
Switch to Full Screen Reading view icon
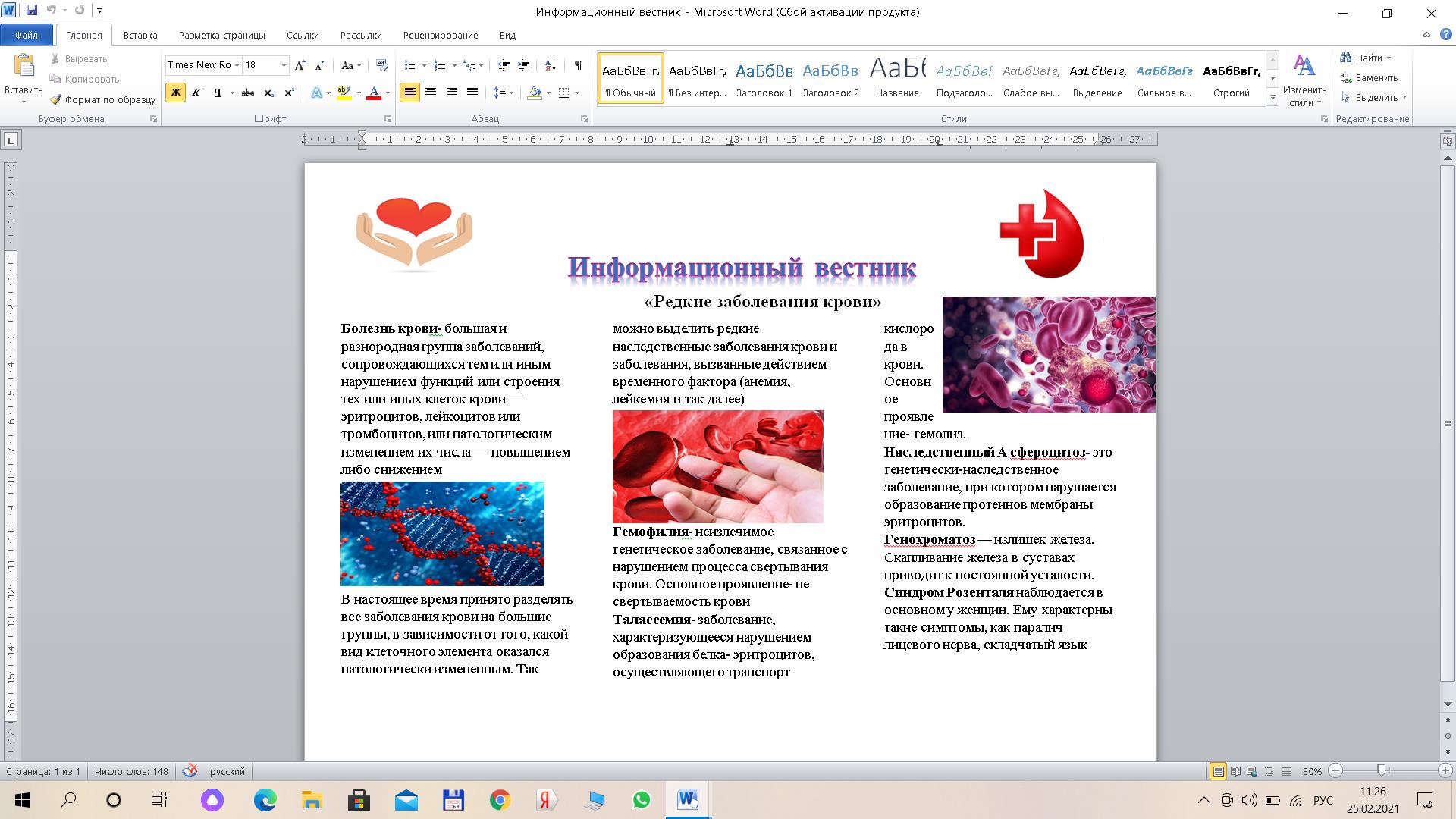(x=1235, y=771)
